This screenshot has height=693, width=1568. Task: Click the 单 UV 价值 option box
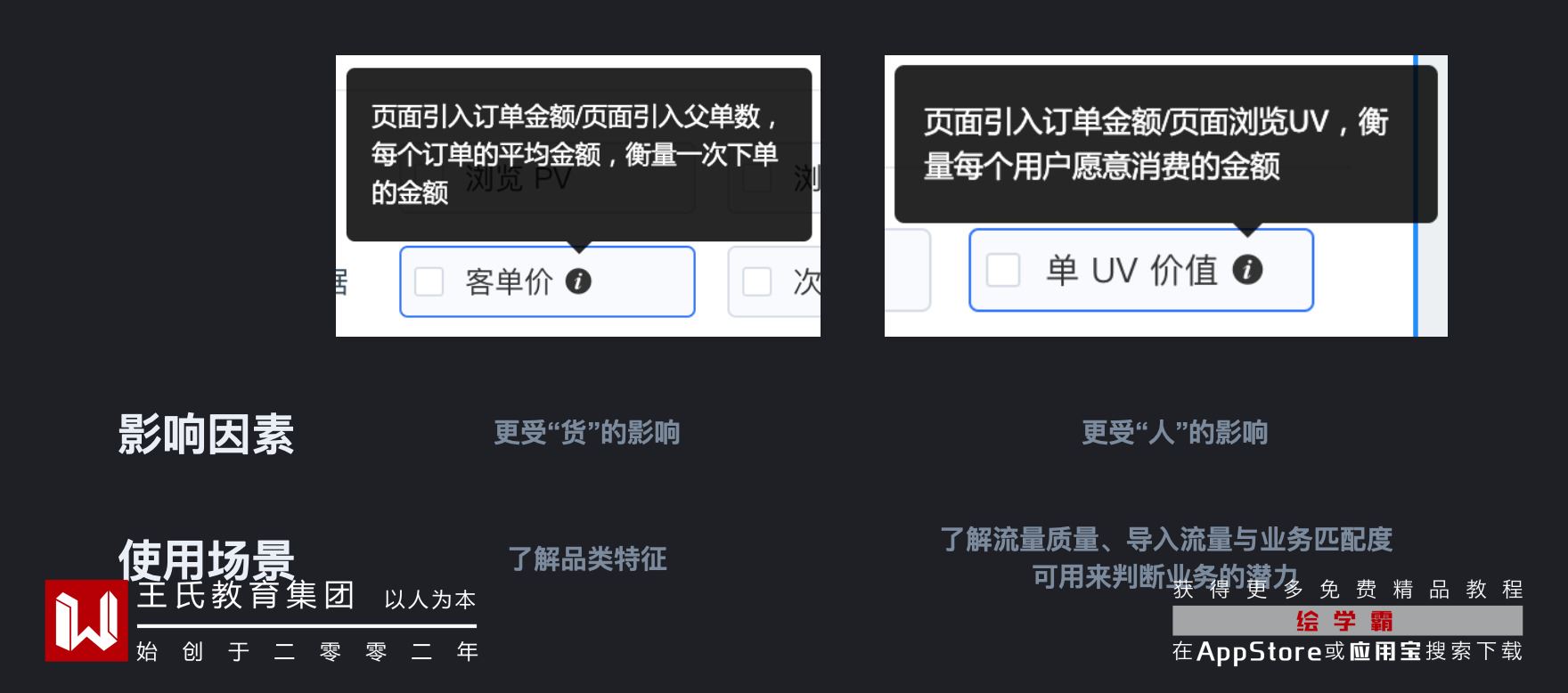[x=1141, y=270]
